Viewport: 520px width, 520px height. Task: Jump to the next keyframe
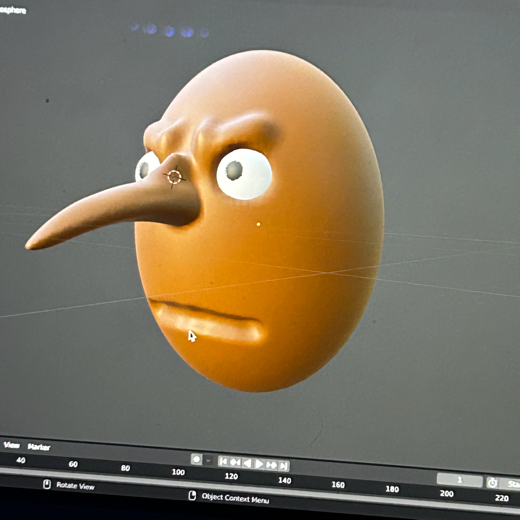click(271, 465)
